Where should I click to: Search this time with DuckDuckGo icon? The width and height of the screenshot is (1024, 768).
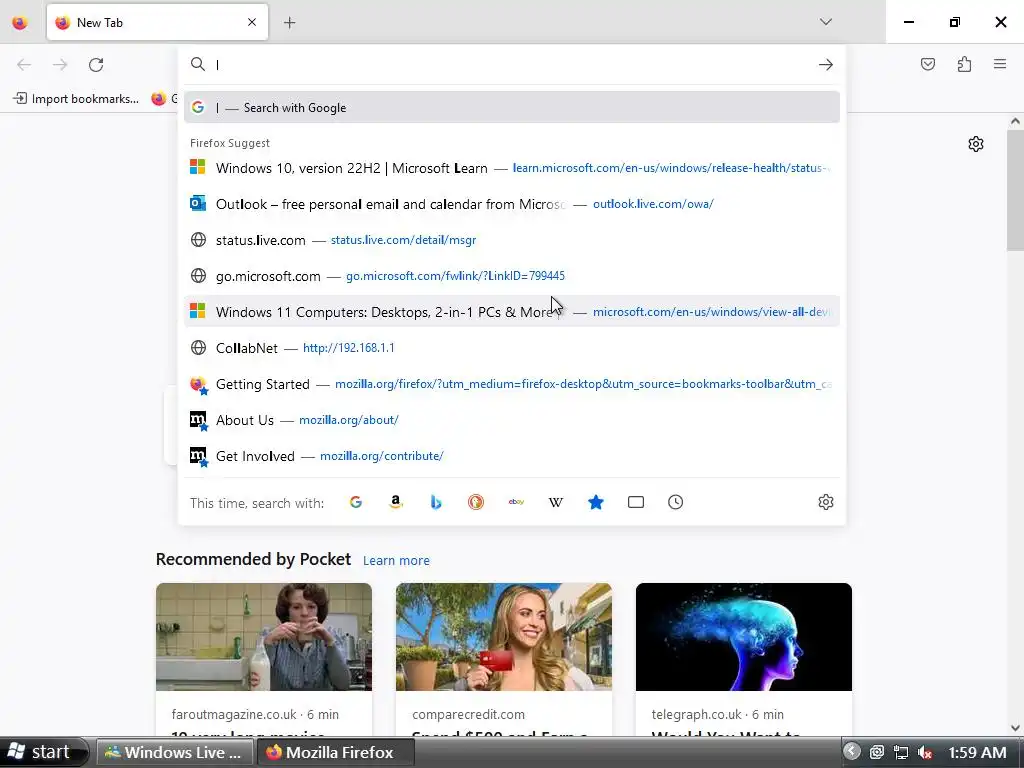[x=475, y=502]
